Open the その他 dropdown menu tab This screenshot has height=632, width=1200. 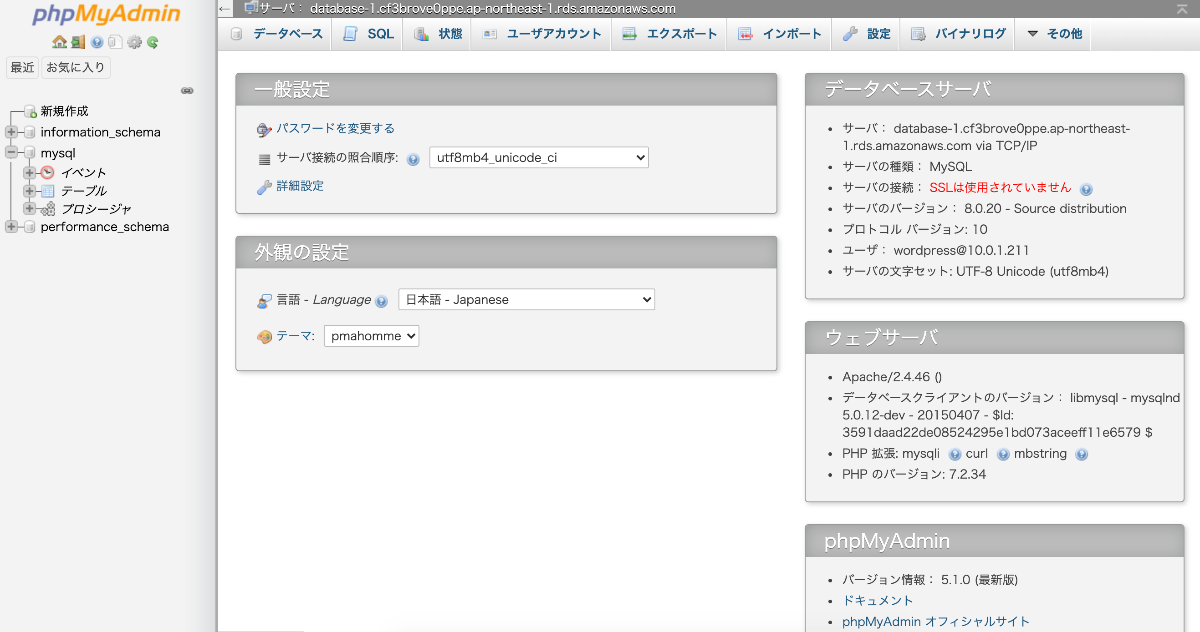pos(1054,34)
